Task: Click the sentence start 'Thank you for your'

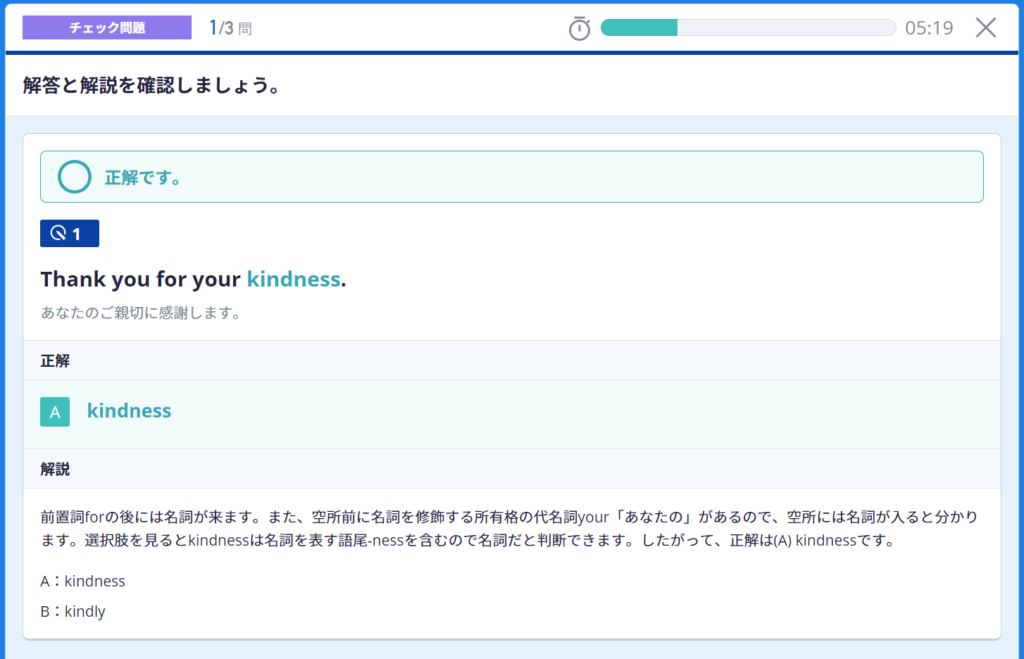Action: pyautogui.click(x=140, y=279)
